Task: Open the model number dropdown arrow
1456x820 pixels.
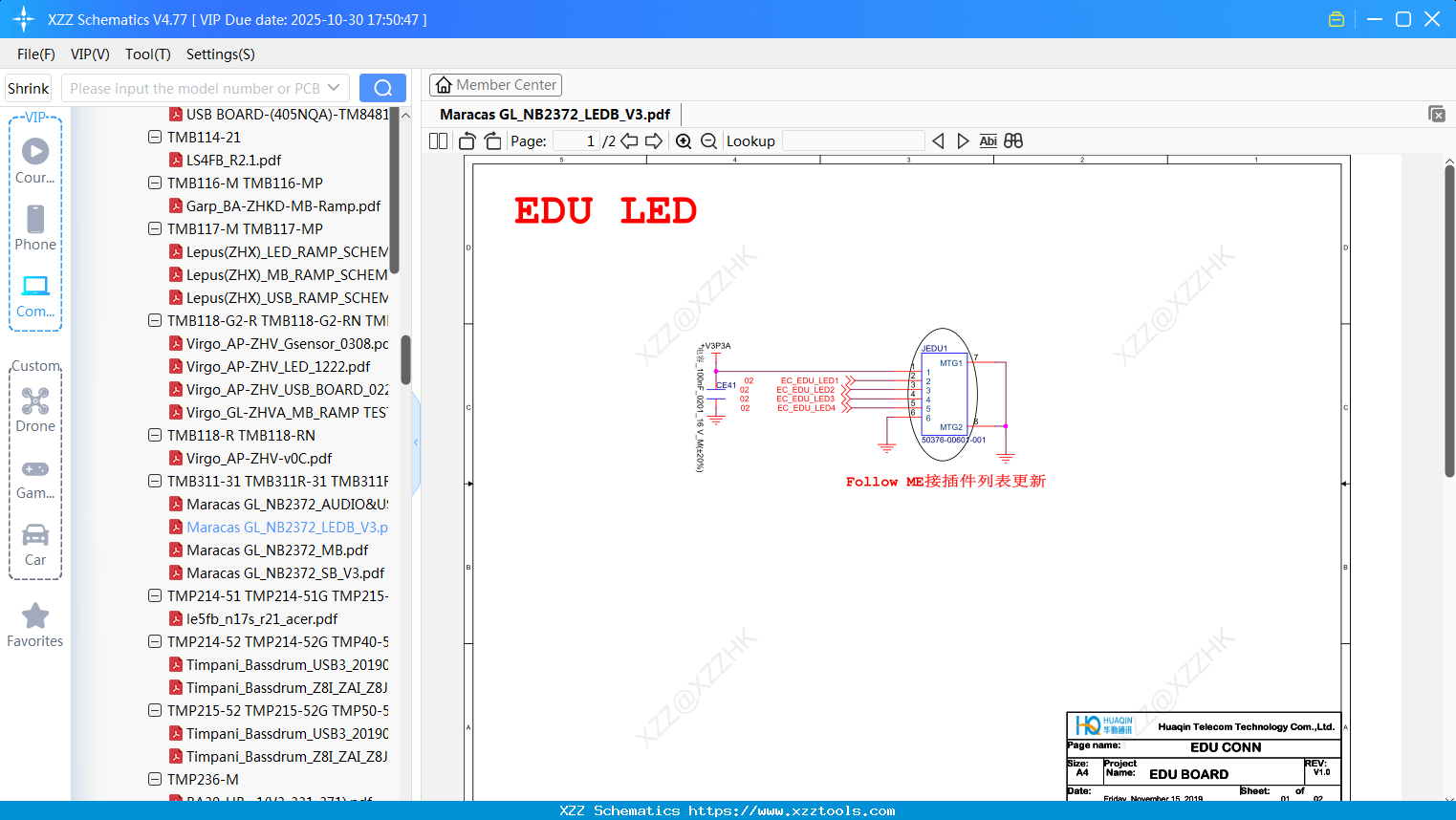Action: 334,88
